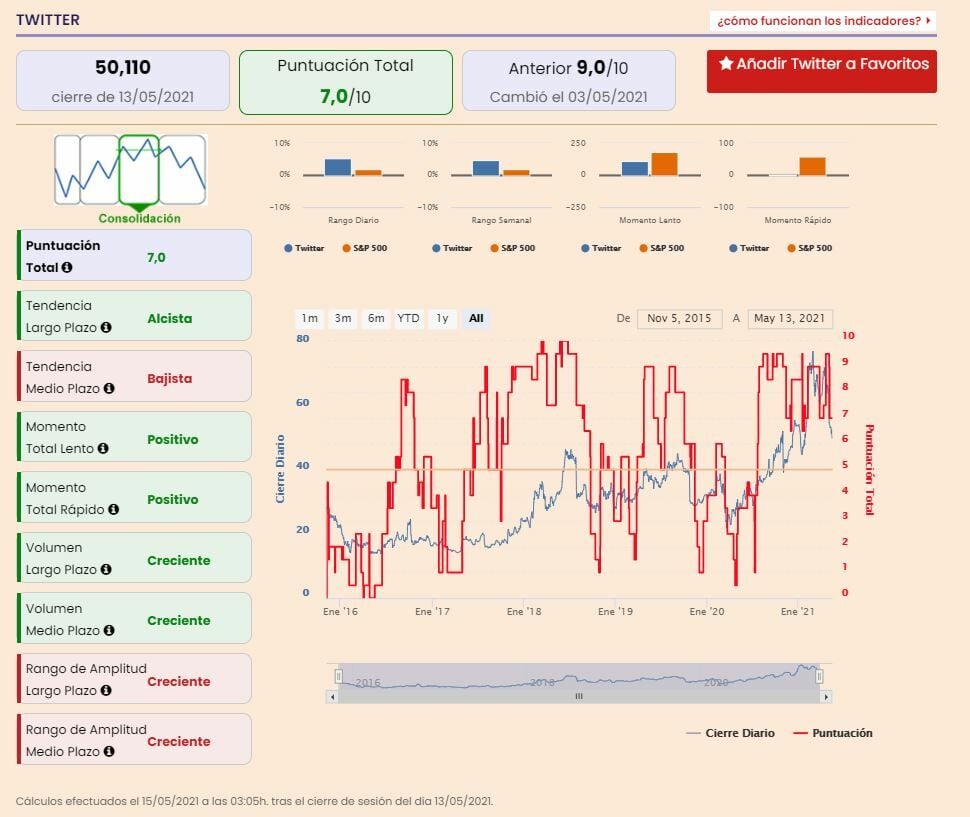The height and width of the screenshot is (817, 970).
Task: Toggle S&P 500 series in Momento Lento legend
Action: (x=662, y=248)
